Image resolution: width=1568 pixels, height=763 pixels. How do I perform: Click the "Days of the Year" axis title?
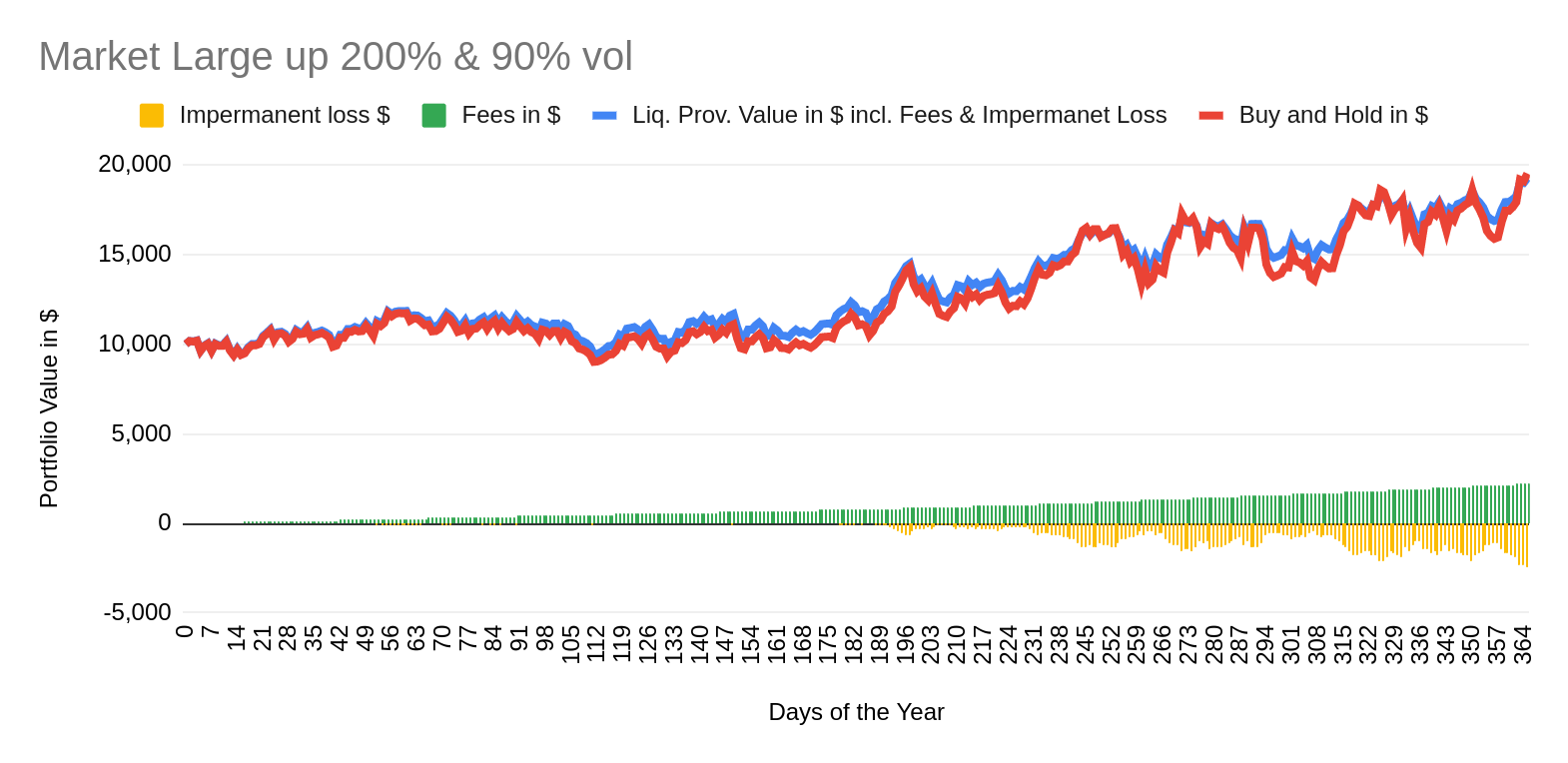point(856,712)
